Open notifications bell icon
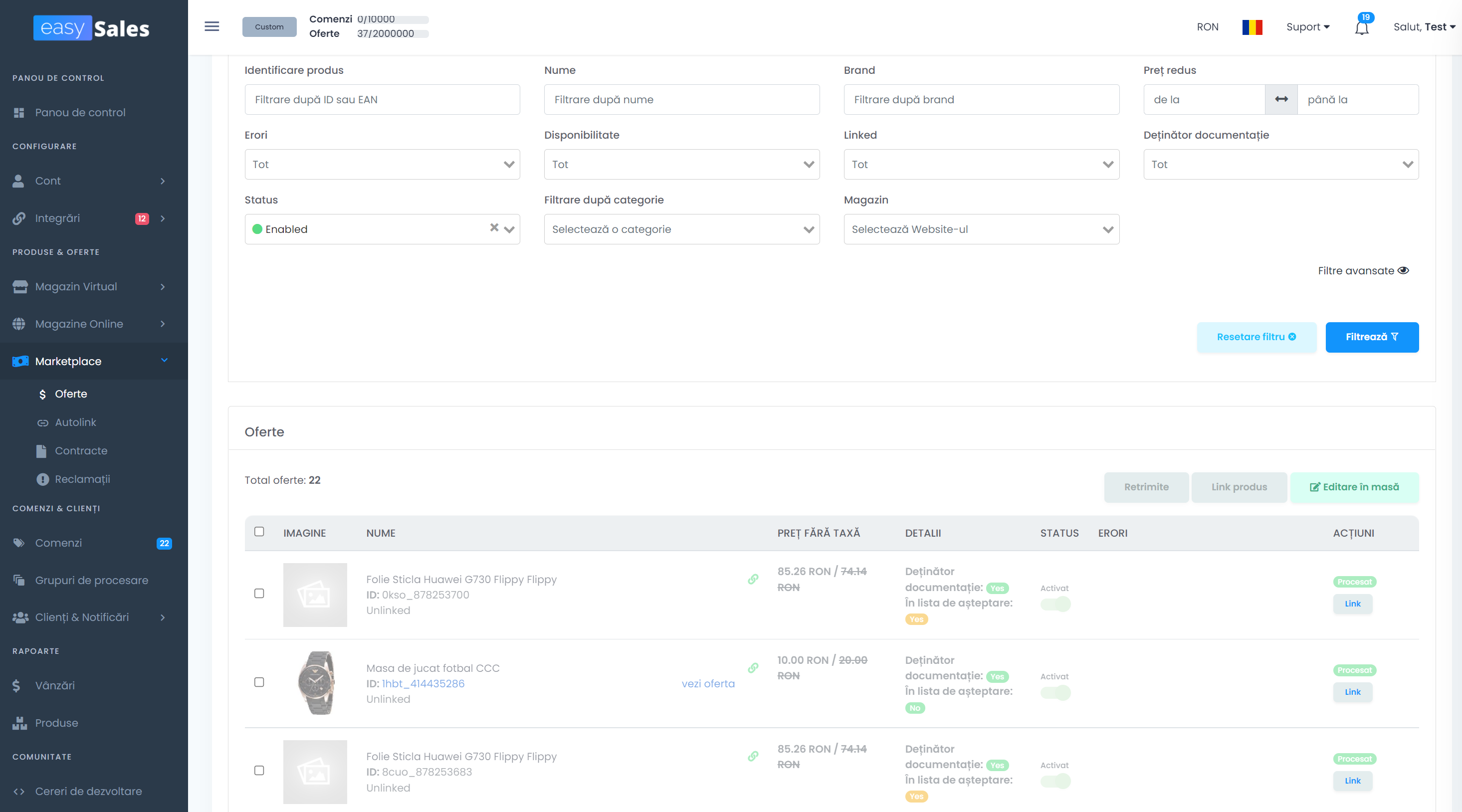The width and height of the screenshot is (1462, 812). point(1362,27)
